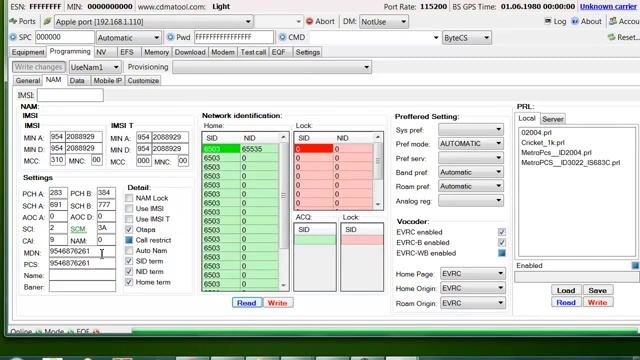The height and width of the screenshot is (360, 640).
Task: Open the Download tab
Action: click(x=190, y=52)
